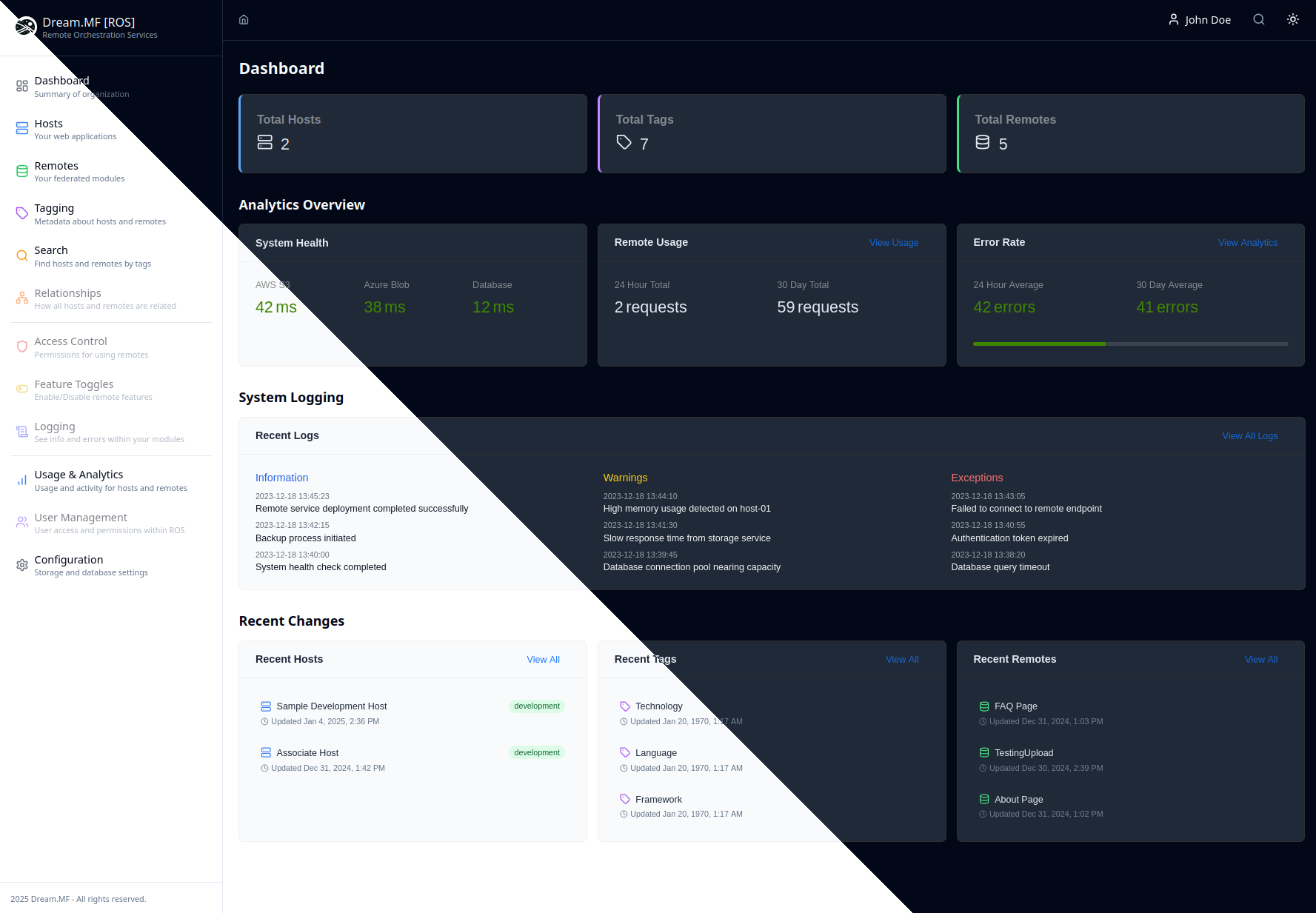Click the Relationships sidebar network icon

(22, 298)
